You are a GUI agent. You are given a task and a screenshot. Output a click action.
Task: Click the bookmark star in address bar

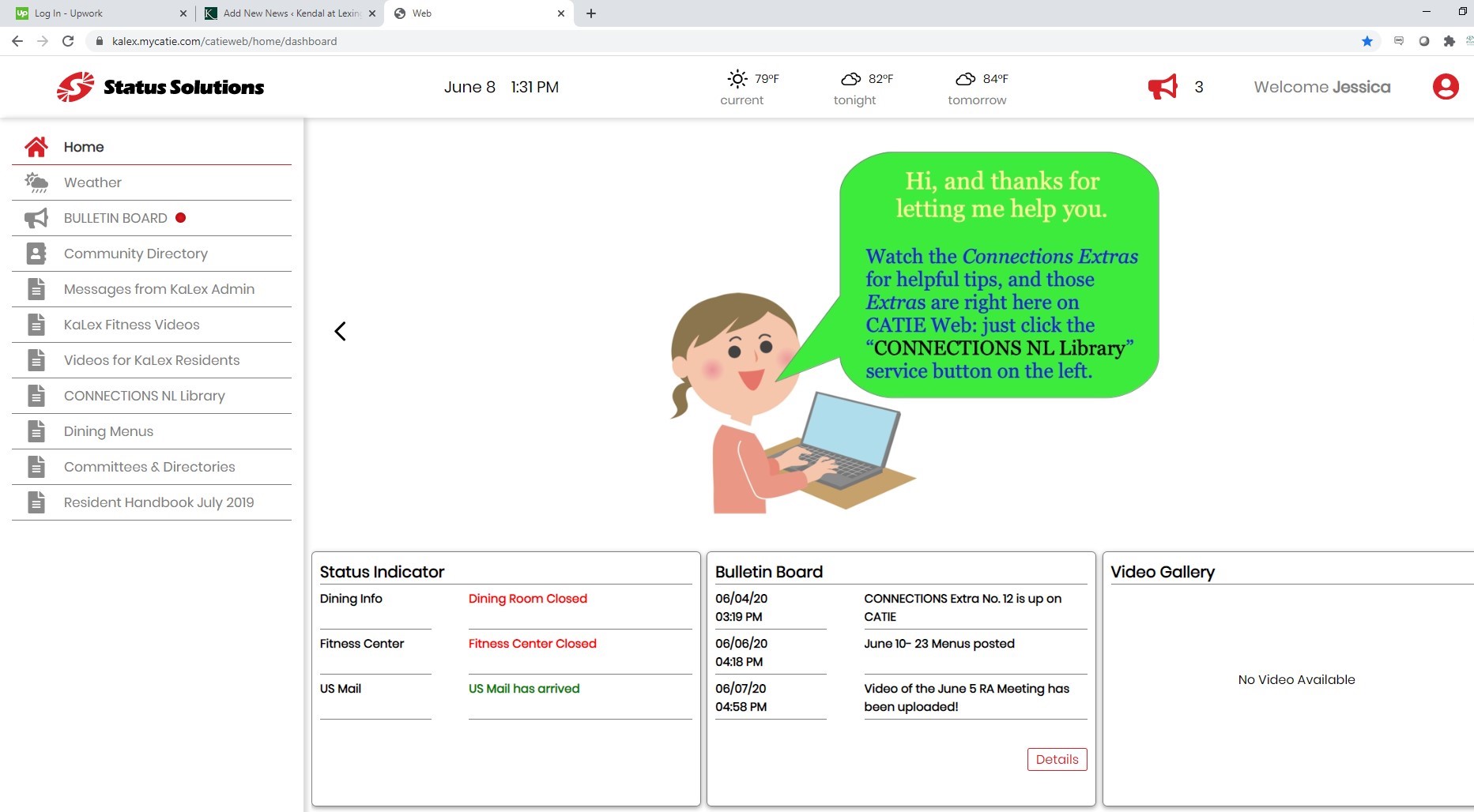tap(1367, 41)
